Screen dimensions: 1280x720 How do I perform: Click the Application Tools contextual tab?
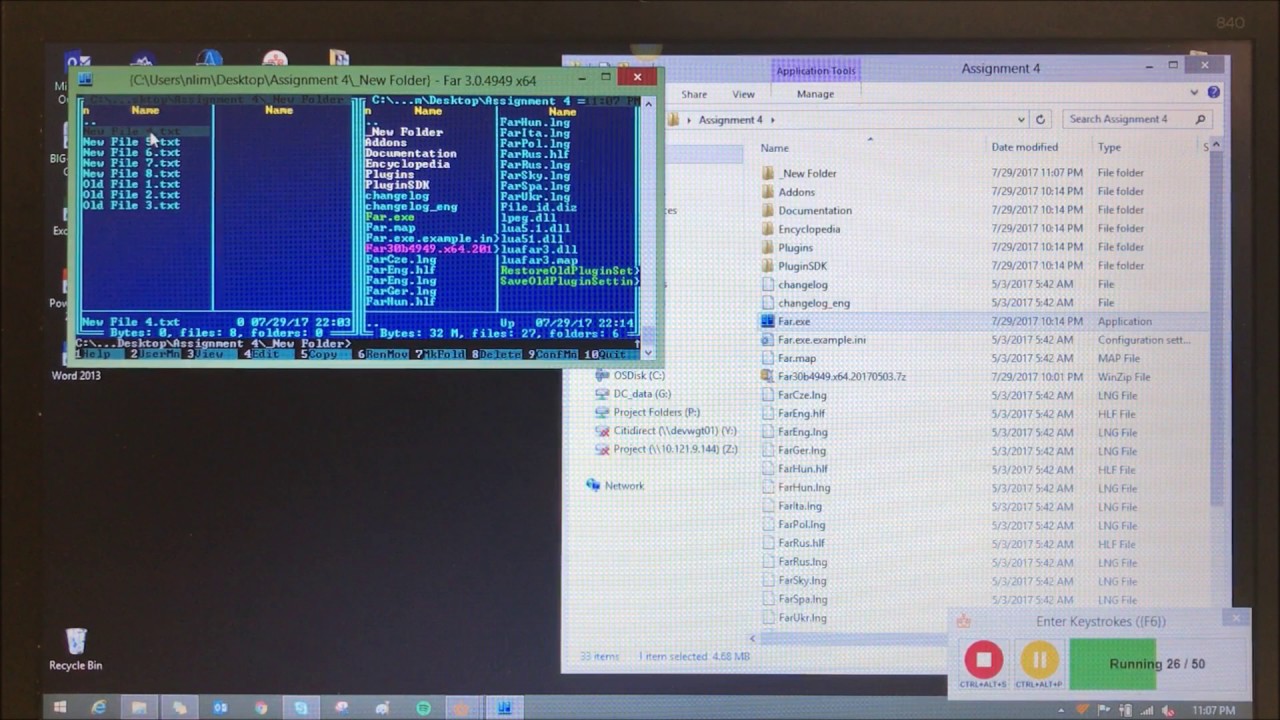click(816, 71)
